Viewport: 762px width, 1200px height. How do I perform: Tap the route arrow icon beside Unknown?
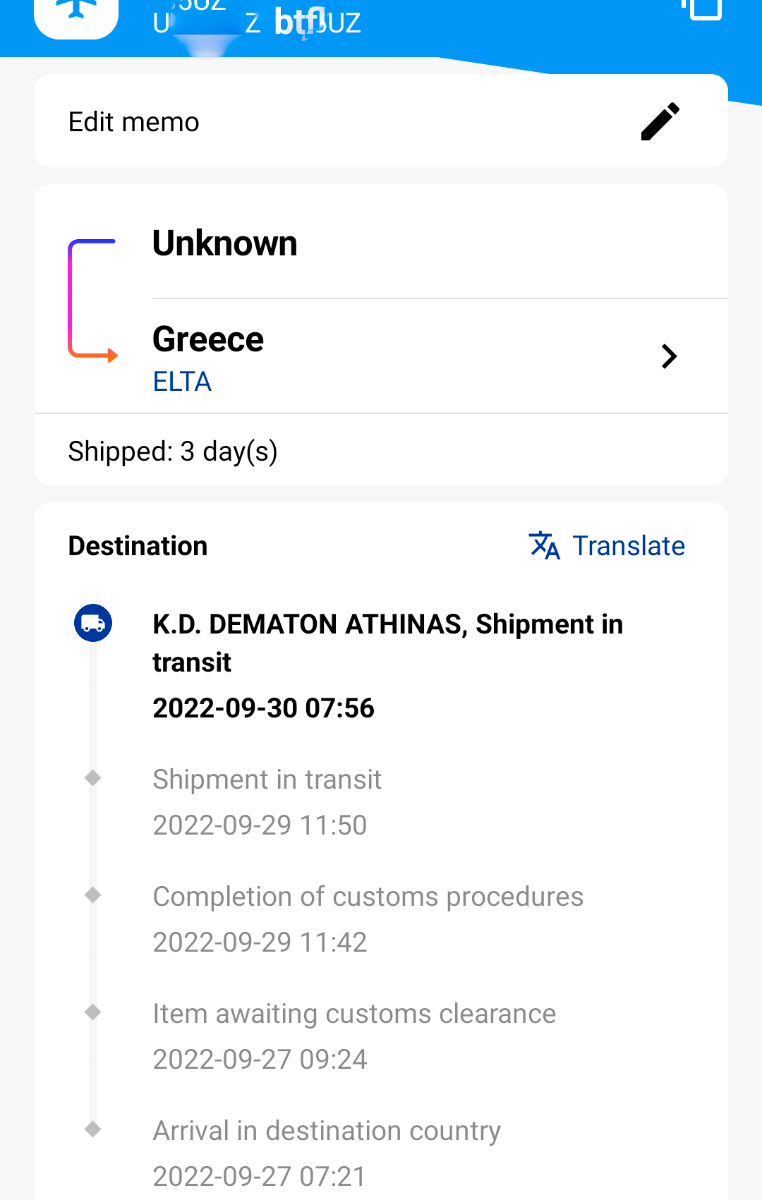point(93,298)
